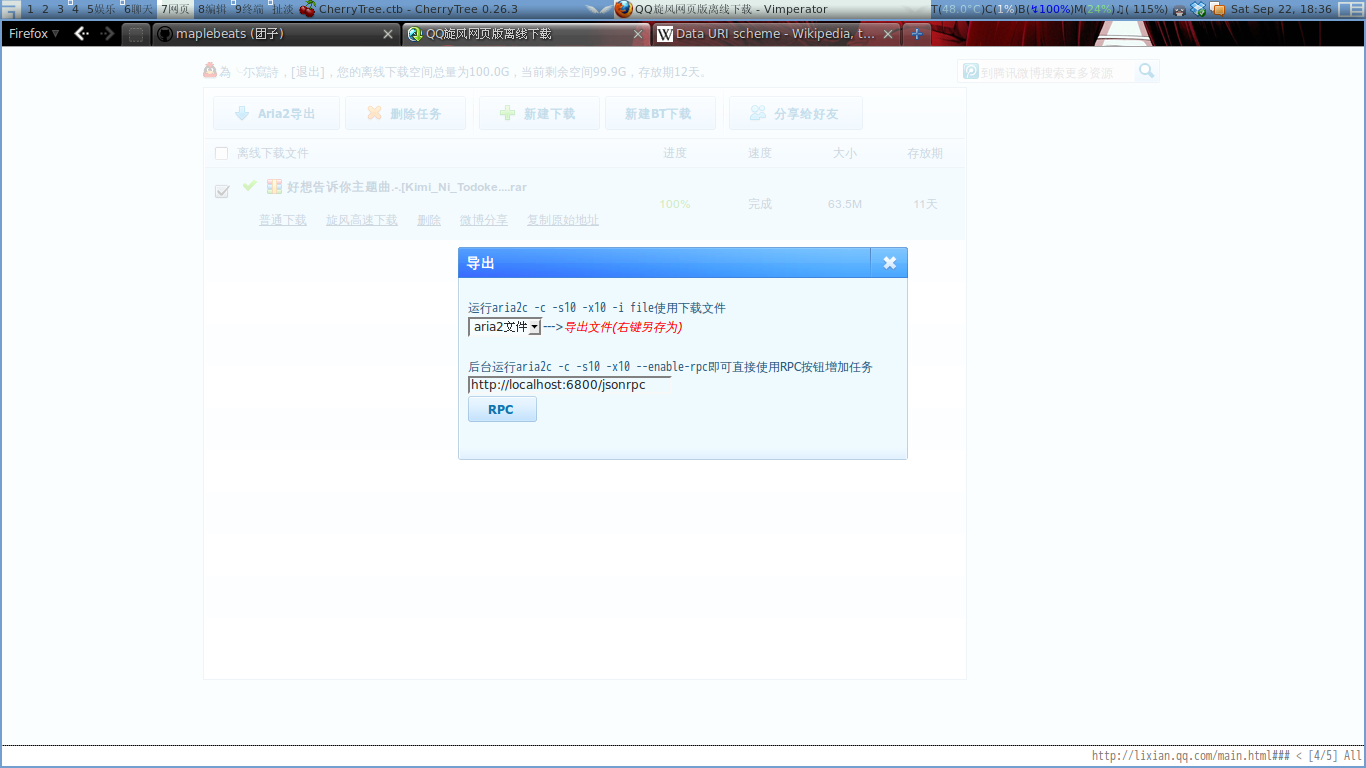Click the Wikipedia favicon on the Data URI tab
The height and width of the screenshot is (768, 1366).
click(665, 34)
